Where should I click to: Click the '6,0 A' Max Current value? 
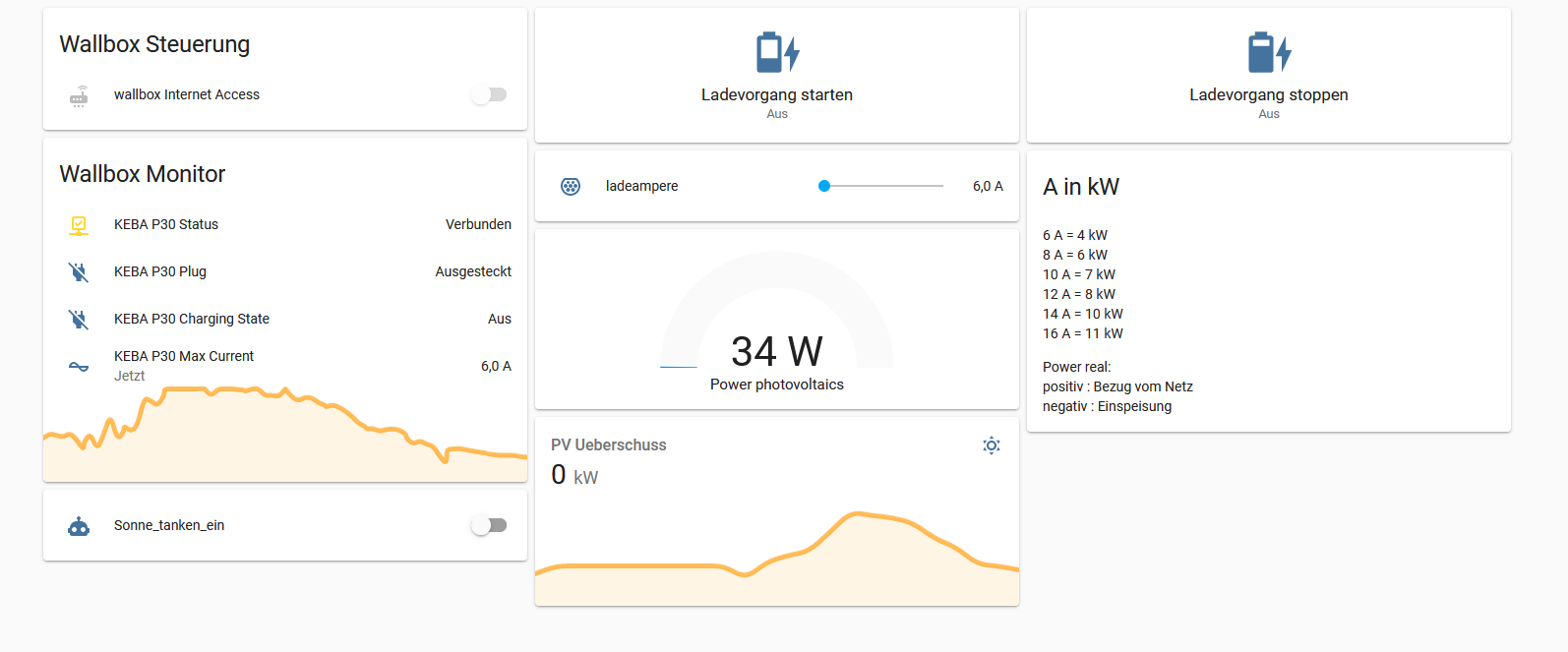[x=496, y=367]
